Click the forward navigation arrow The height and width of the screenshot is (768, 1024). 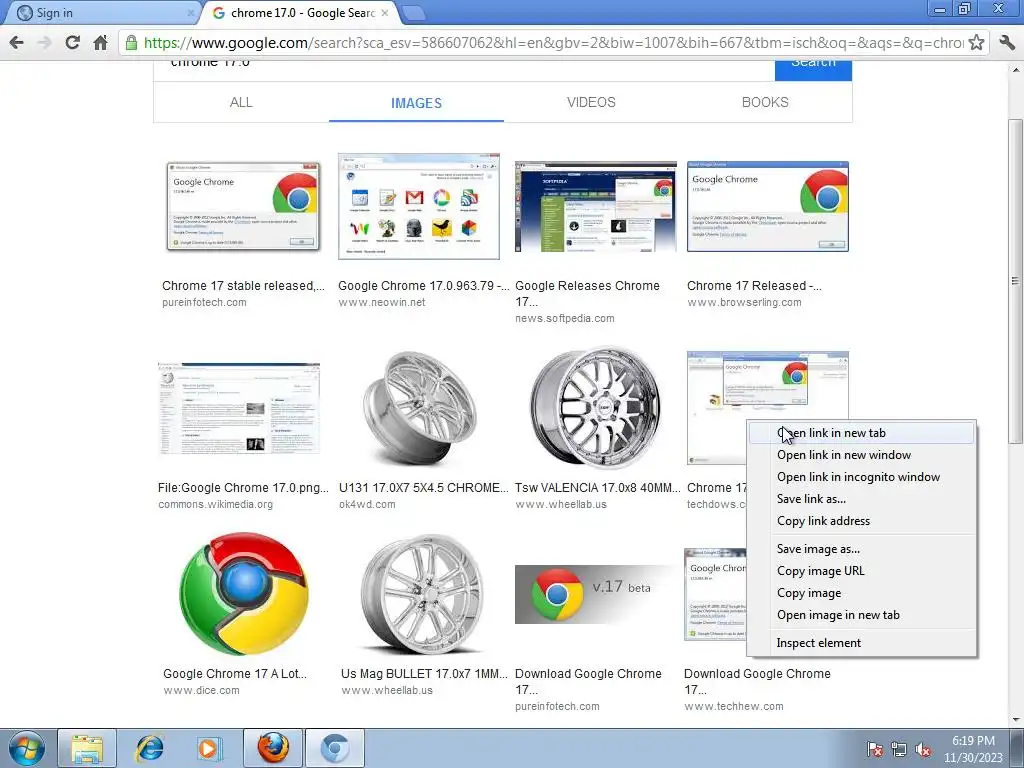(x=44, y=43)
